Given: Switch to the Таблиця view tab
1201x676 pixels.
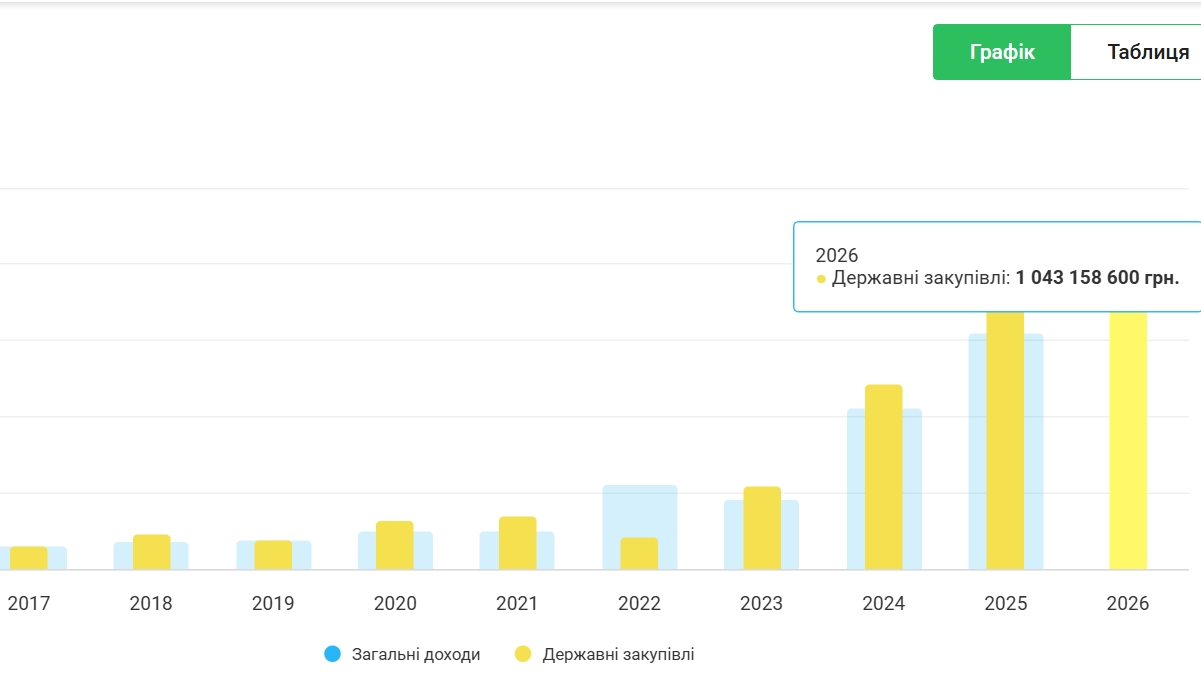Looking at the screenshot, I should pos(1146,52).
